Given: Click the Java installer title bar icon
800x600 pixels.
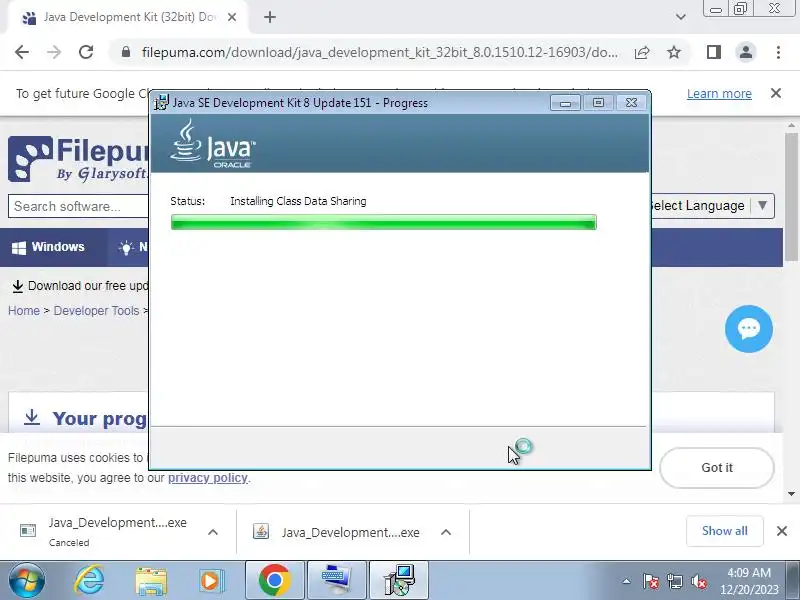Looking at the screenshot, I should (162, 103).
